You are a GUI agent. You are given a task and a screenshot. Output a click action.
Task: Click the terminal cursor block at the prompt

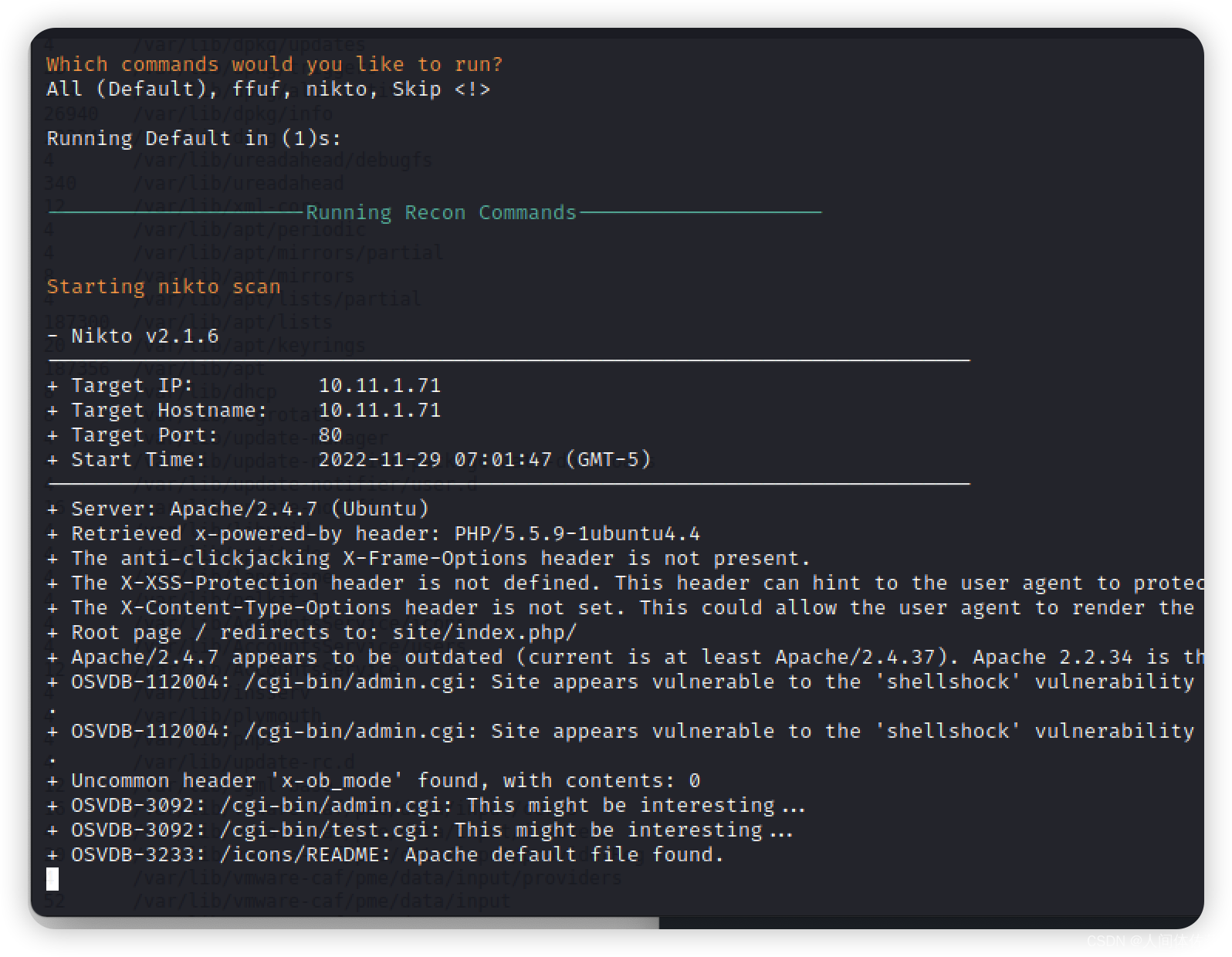(52, 879)
